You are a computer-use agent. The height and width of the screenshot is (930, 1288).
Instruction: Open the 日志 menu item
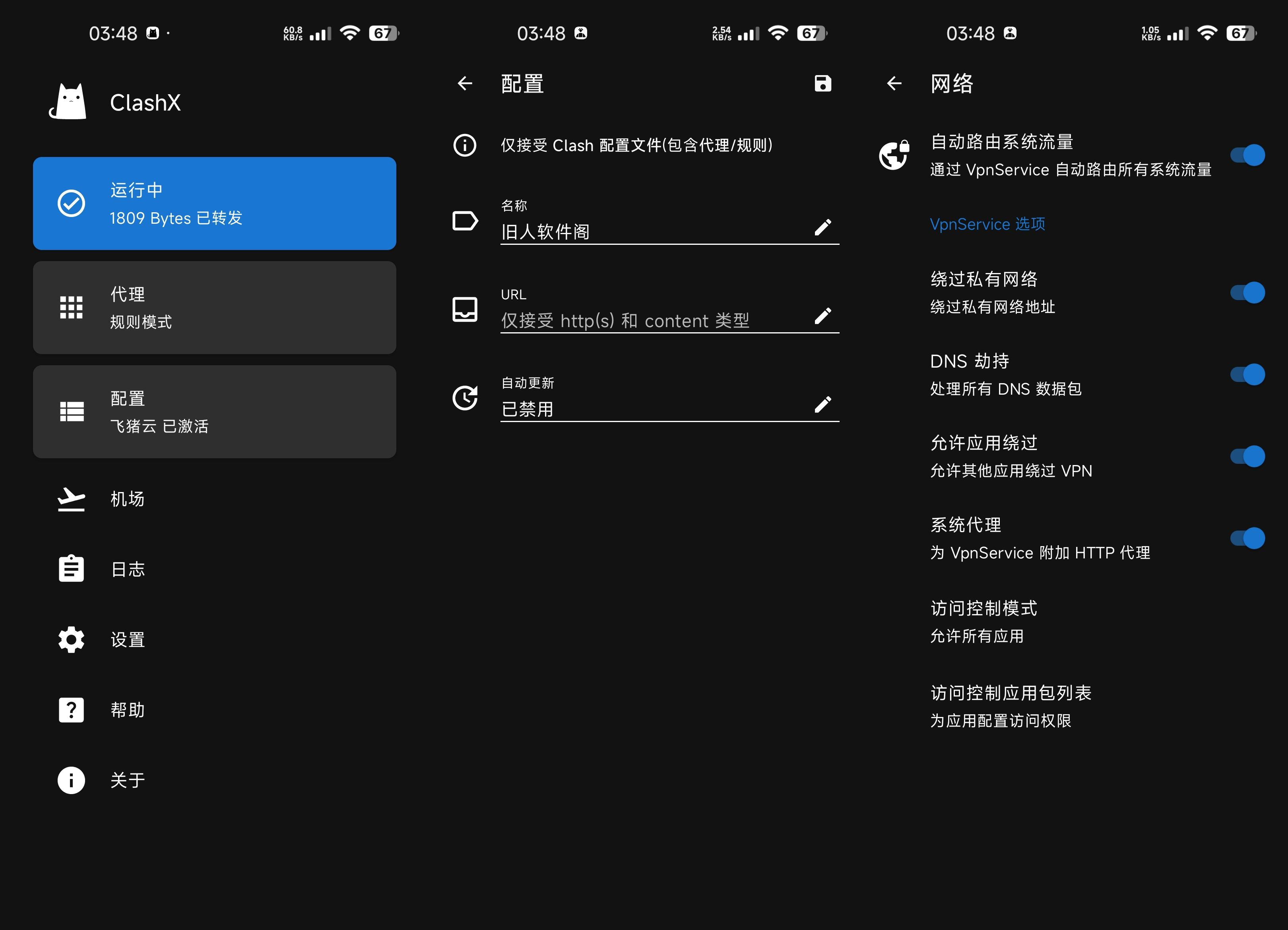click(x=215, y=569)
